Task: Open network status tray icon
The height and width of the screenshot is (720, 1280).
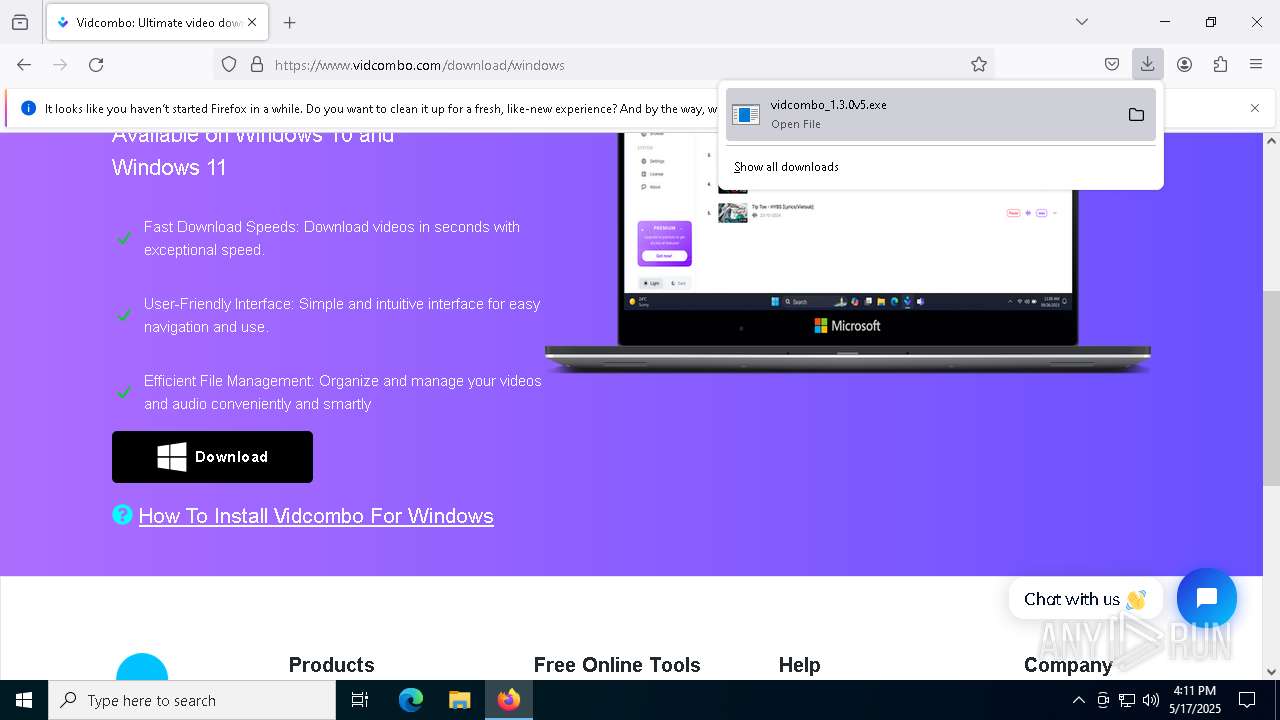Action: (x=1127, y=700)
